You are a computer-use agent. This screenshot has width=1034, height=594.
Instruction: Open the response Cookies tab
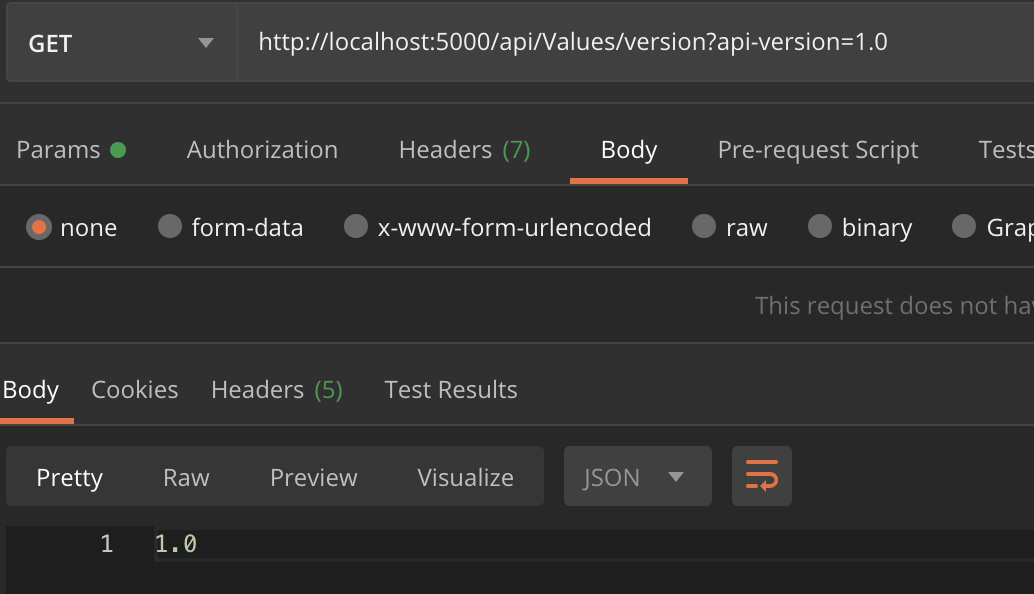click(x=135, y=390)
